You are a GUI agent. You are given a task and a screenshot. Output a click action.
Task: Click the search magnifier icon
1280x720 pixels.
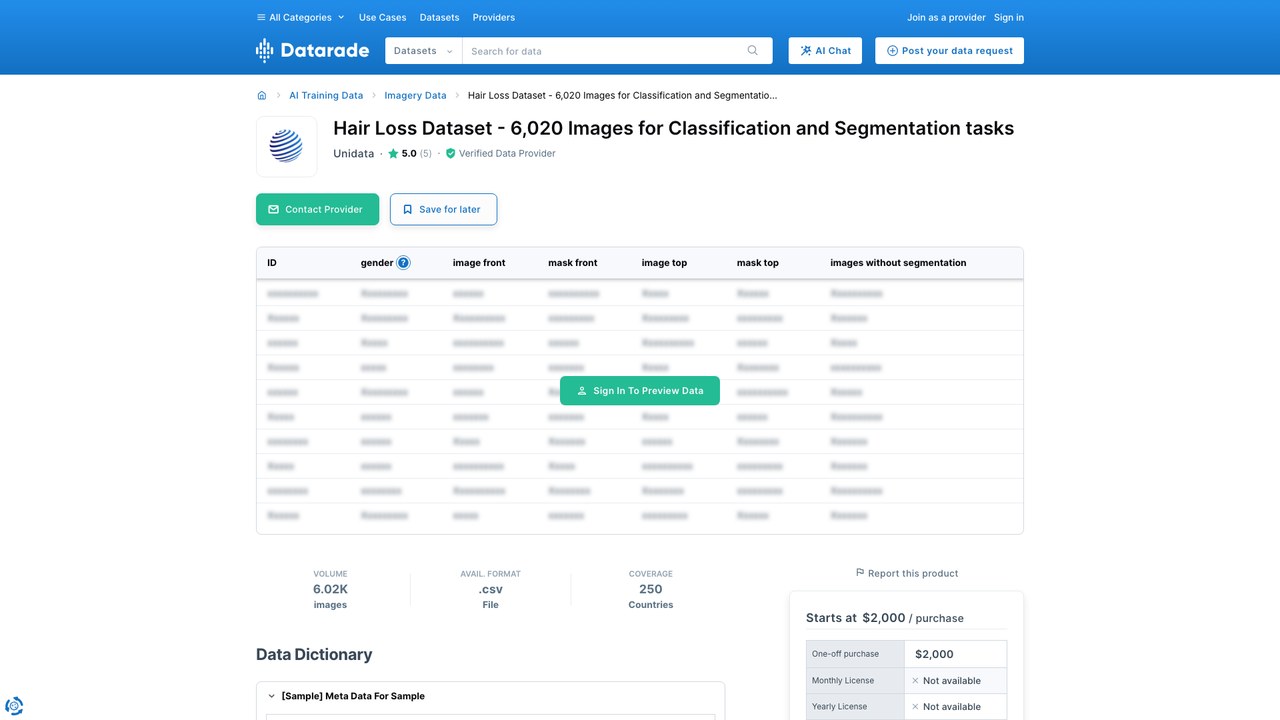tap(753, 51)
